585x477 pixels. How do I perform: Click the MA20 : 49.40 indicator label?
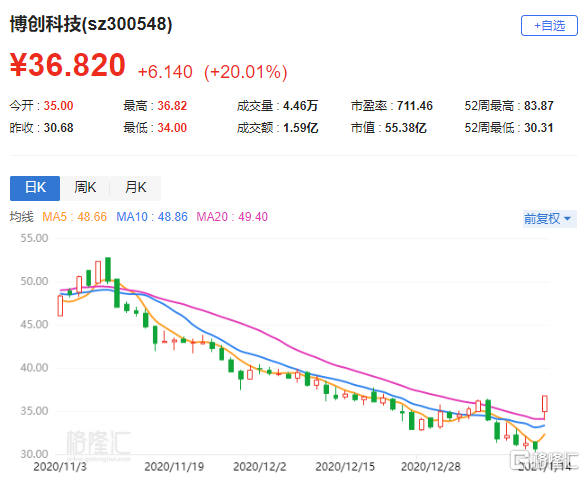pos(232,217)
